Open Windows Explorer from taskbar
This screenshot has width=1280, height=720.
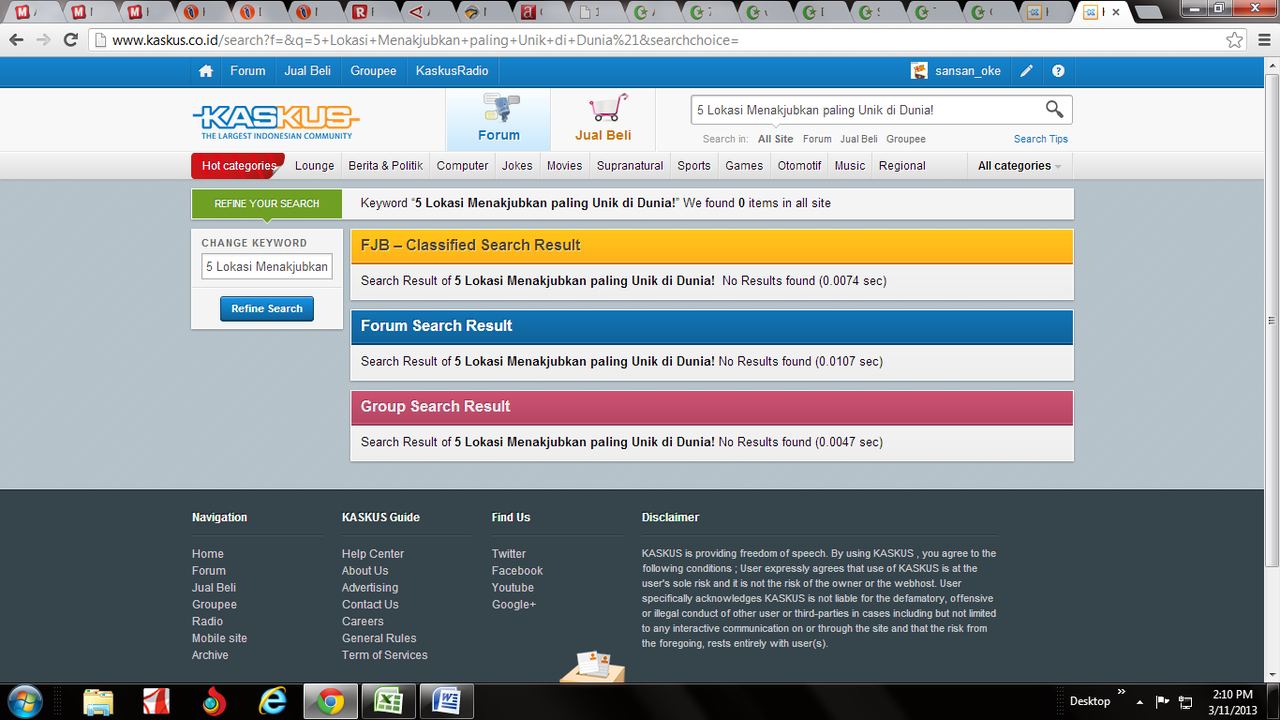tap(98, 702)
